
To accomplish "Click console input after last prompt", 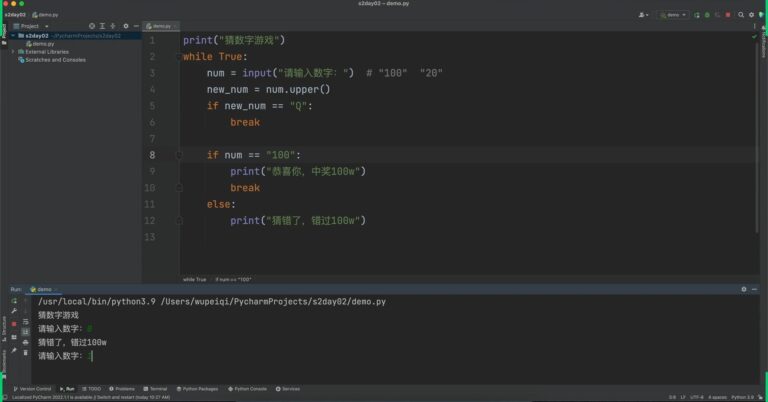I will pos(91,356).
